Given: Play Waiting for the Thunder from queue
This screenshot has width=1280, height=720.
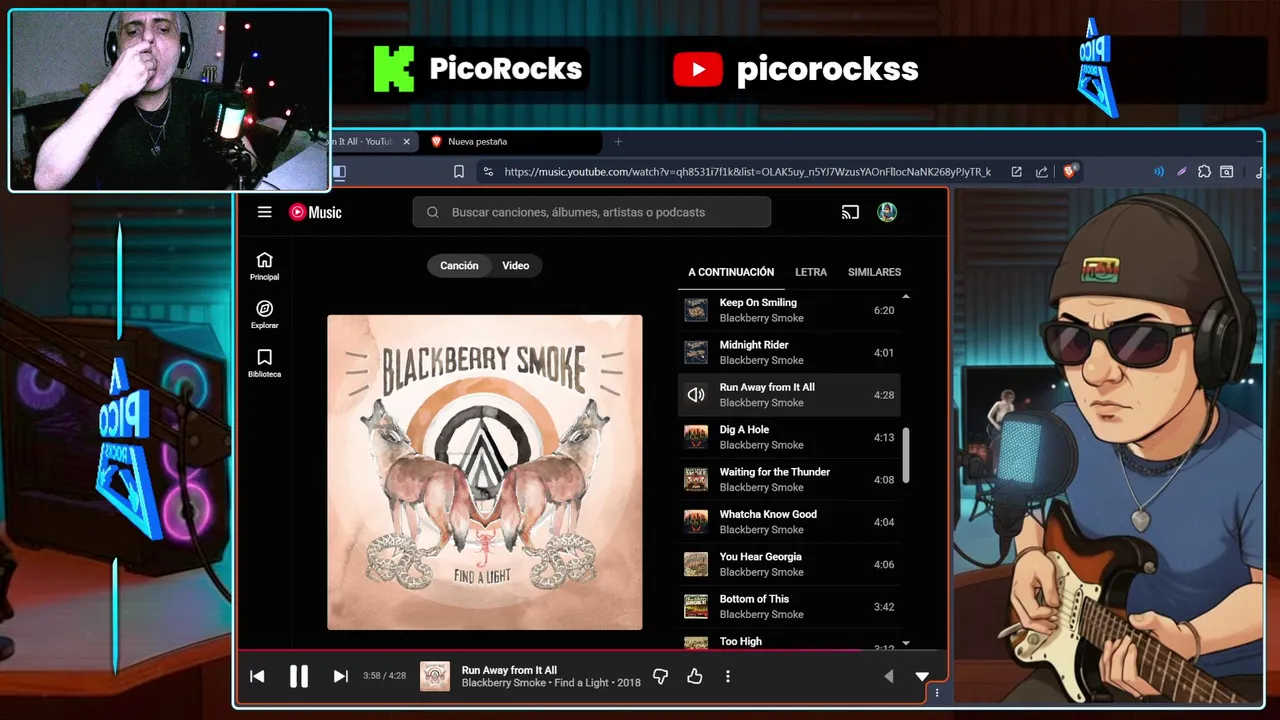Looking at the screenshot, I should pyautogui.click(x=789, y=479).
